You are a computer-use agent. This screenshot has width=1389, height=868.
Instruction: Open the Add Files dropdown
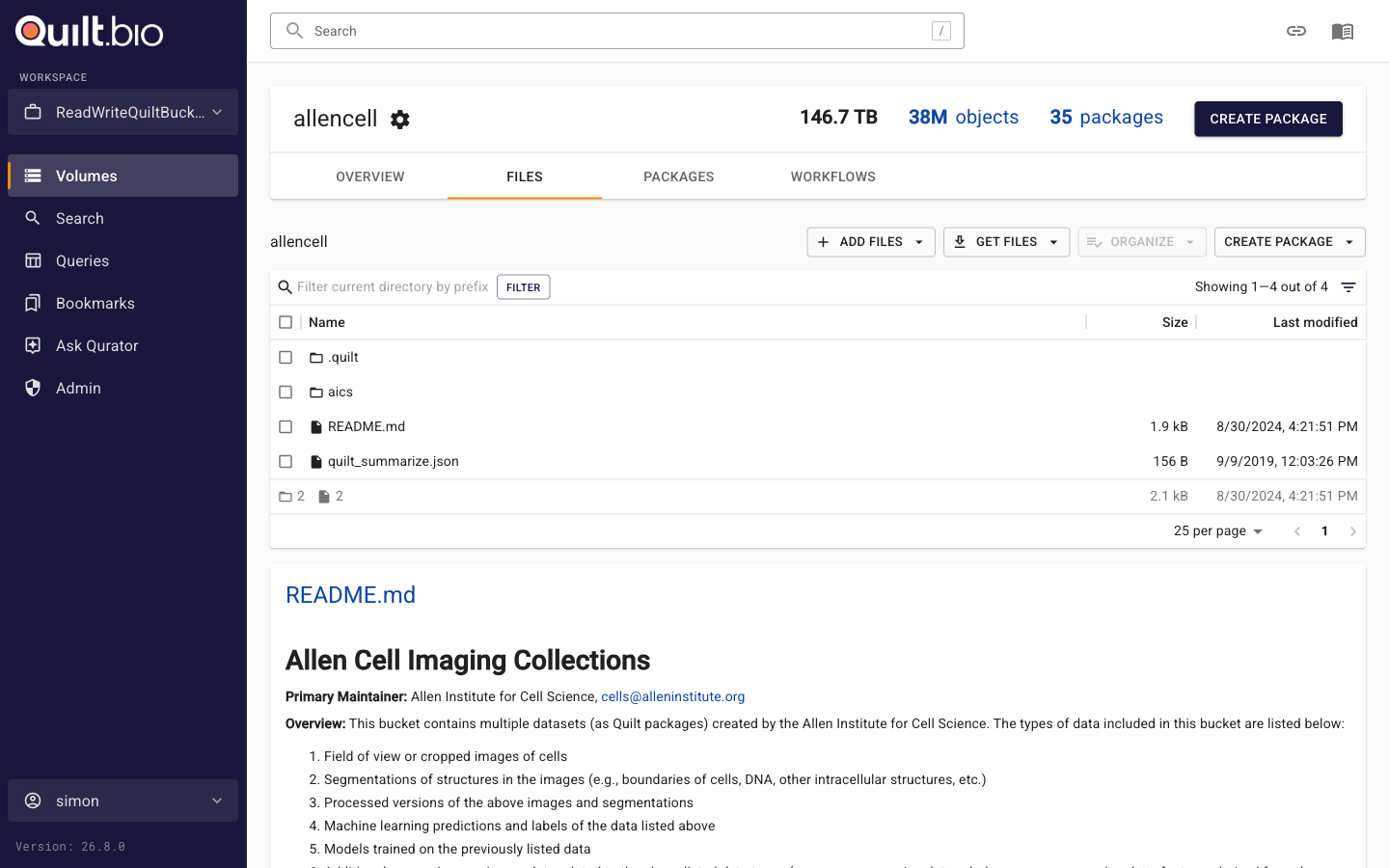click(871, 242)
